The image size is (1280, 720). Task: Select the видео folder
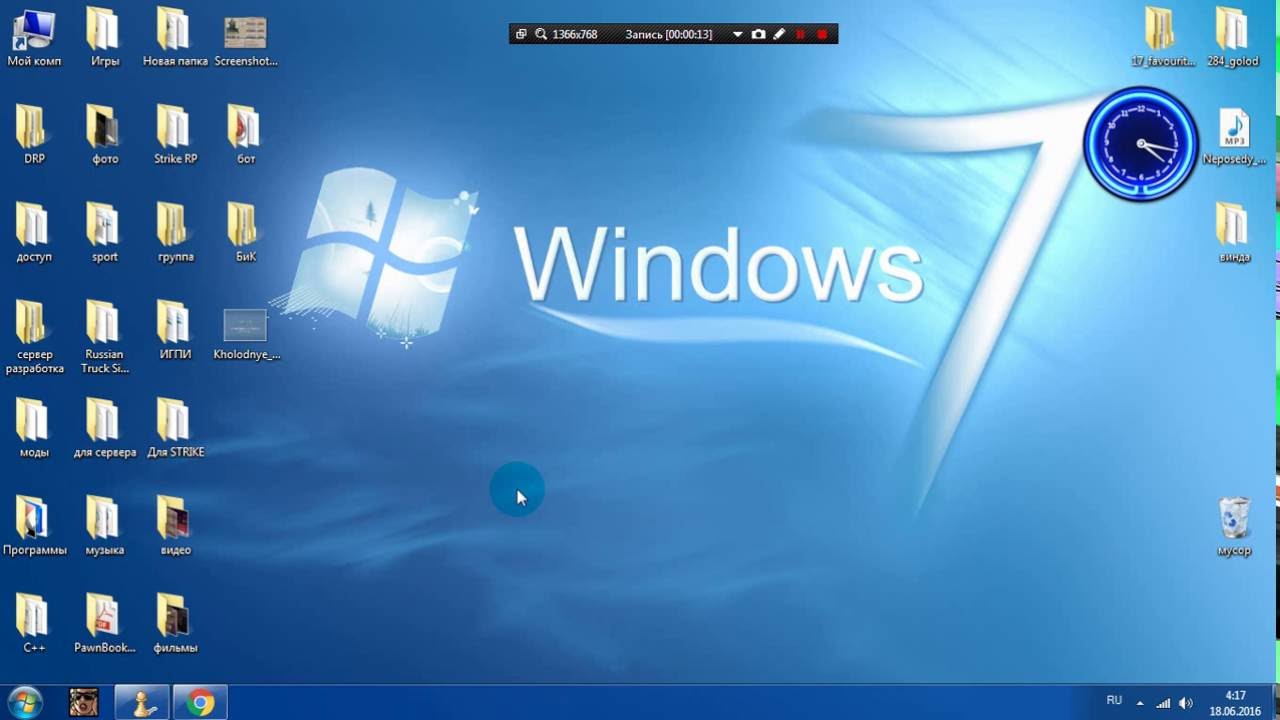175,526
